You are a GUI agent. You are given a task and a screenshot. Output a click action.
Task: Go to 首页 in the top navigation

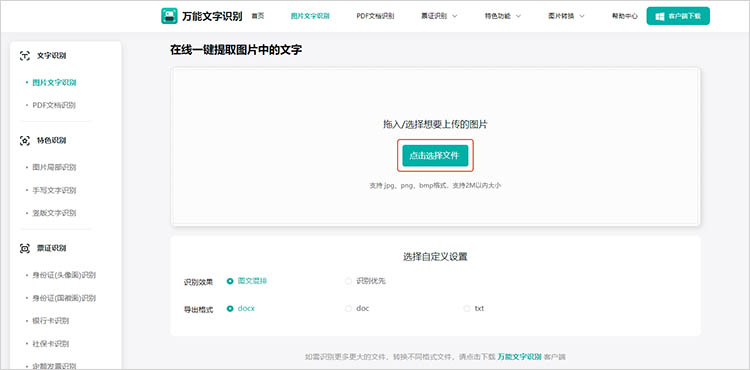click(x=258, y=16)
